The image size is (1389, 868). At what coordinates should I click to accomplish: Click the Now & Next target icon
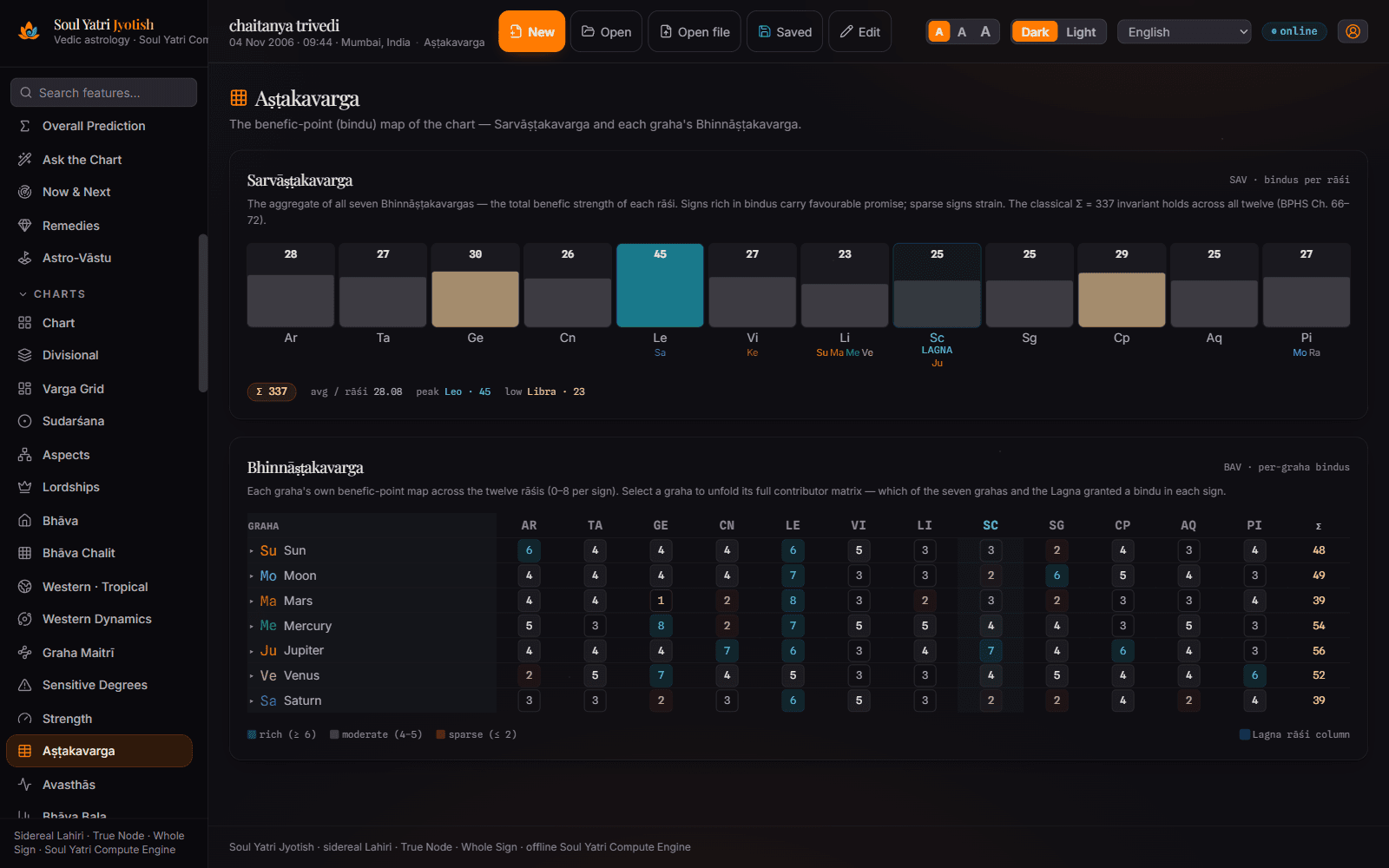pos(25,192)
